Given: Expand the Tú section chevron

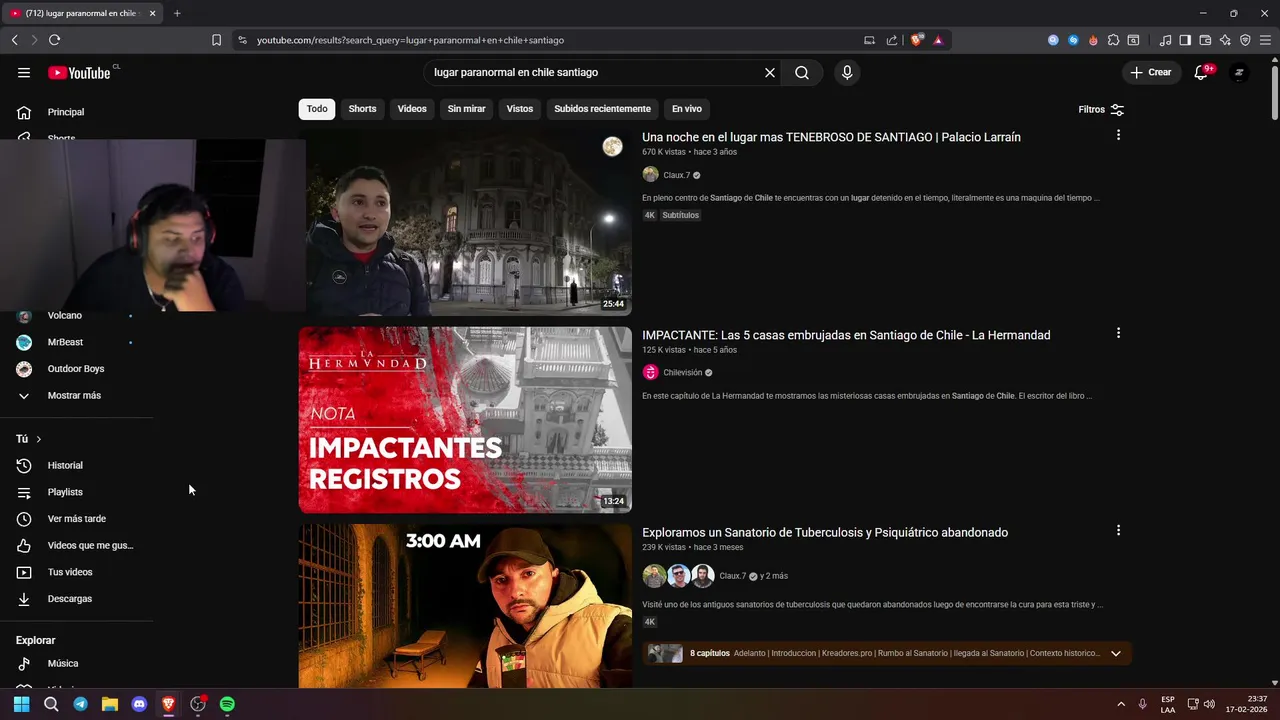Looking at the screenshot, I should coord(39,439).
